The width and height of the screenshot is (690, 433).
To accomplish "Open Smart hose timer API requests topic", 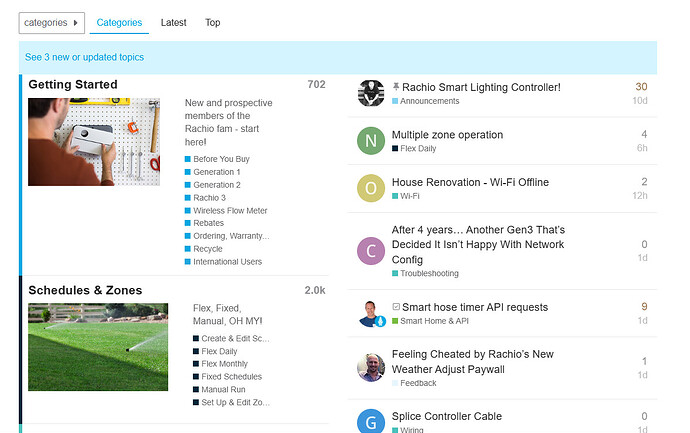I will pos(475,307).
